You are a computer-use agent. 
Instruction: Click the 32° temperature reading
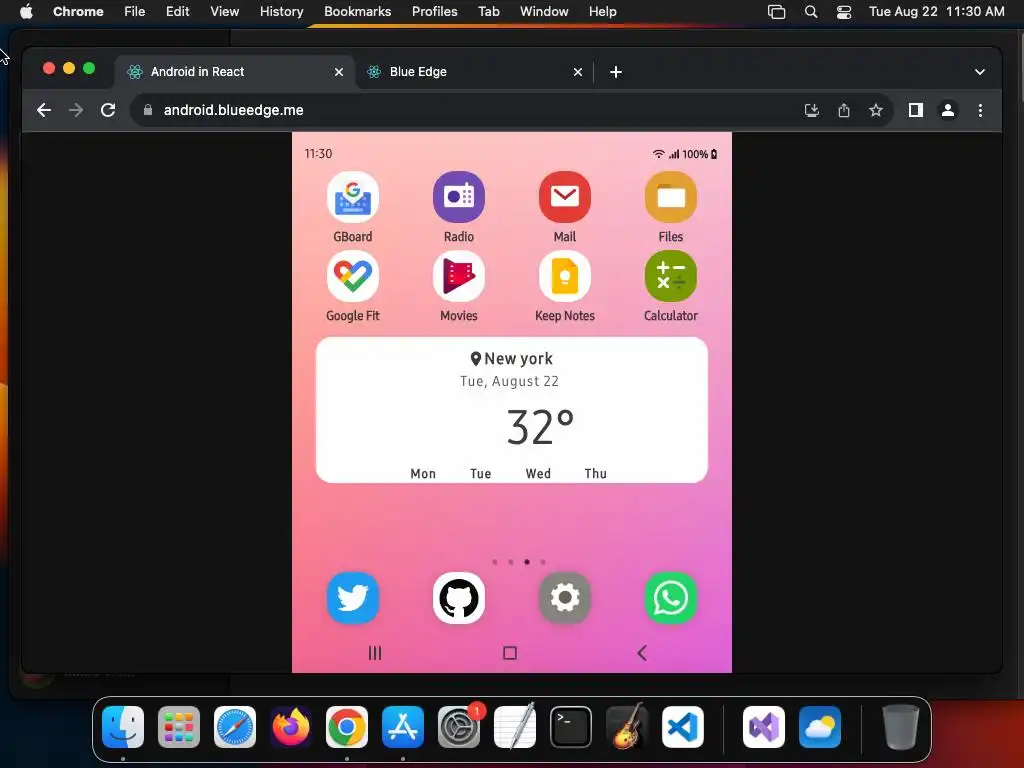tap(540, 428)
